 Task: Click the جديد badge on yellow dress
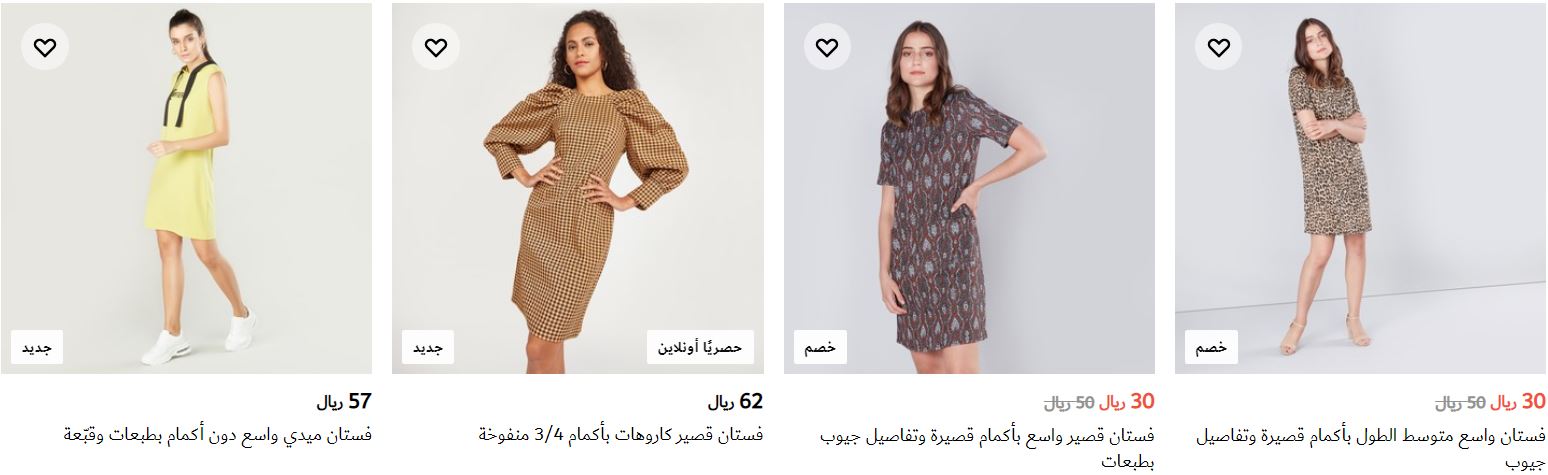tap(37, 347)
